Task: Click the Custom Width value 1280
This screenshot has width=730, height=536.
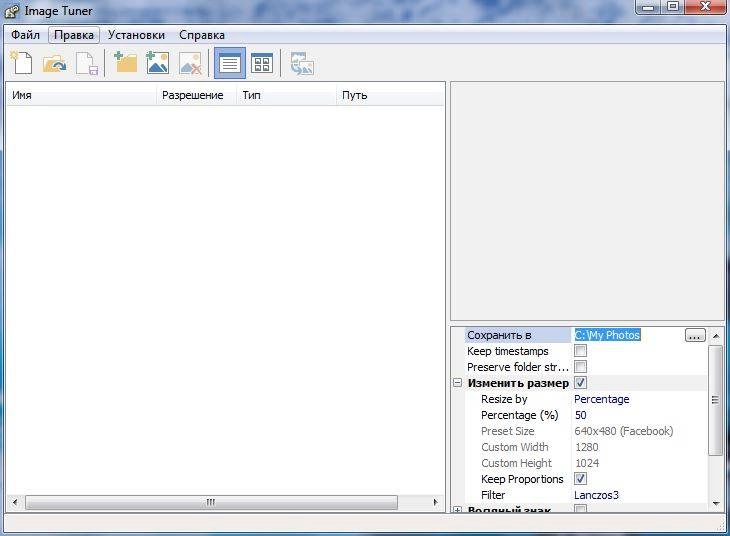Action: (639, 447)
